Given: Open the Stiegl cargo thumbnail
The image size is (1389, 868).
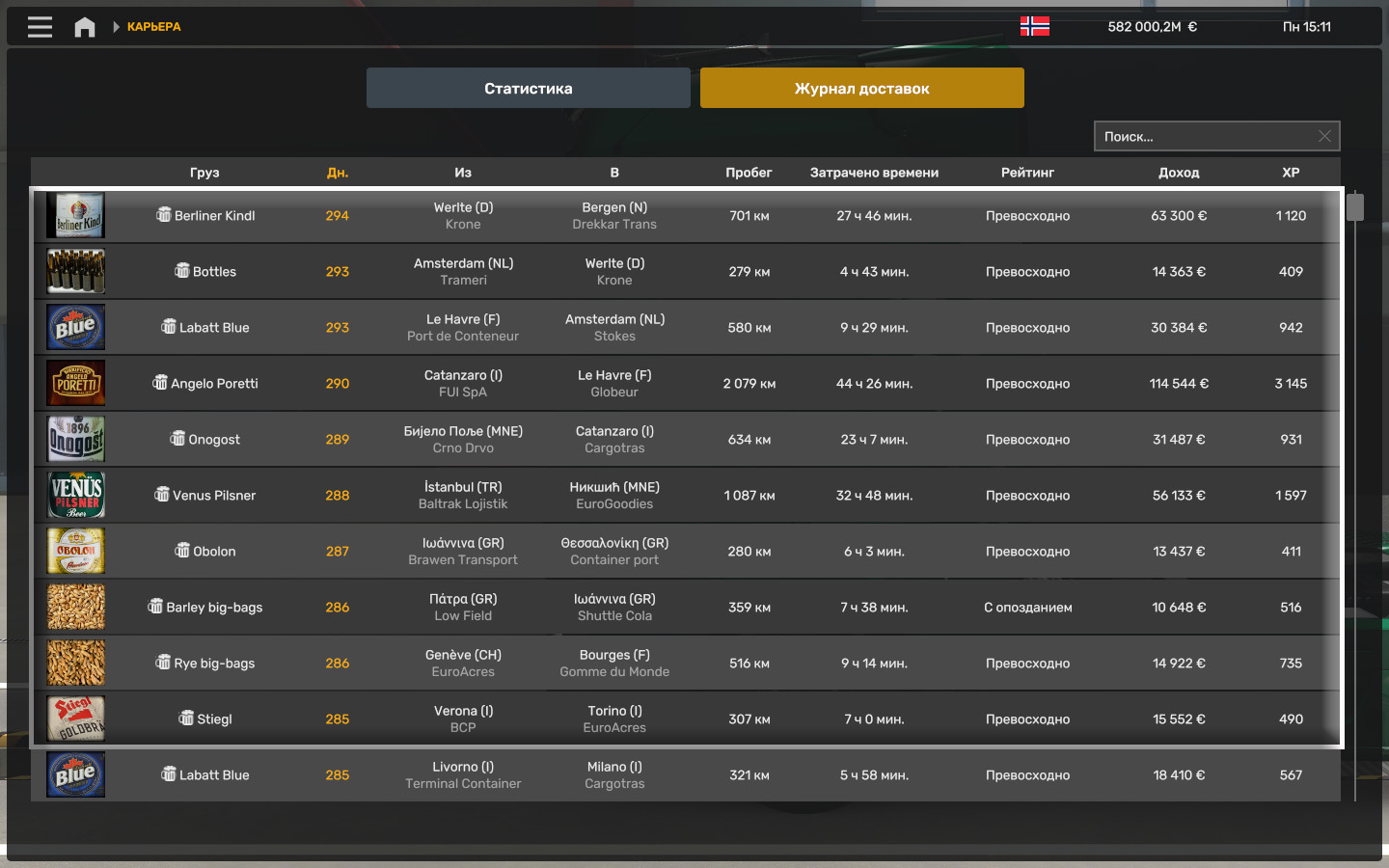Looking at the screenshot, I should tap(76, 719).
